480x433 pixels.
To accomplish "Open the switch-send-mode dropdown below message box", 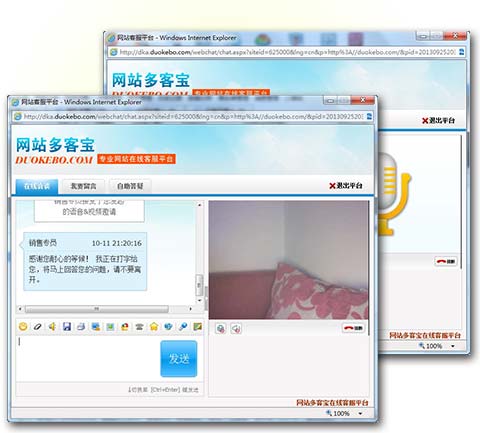I will pyautogui.click(x=138, y=389).
